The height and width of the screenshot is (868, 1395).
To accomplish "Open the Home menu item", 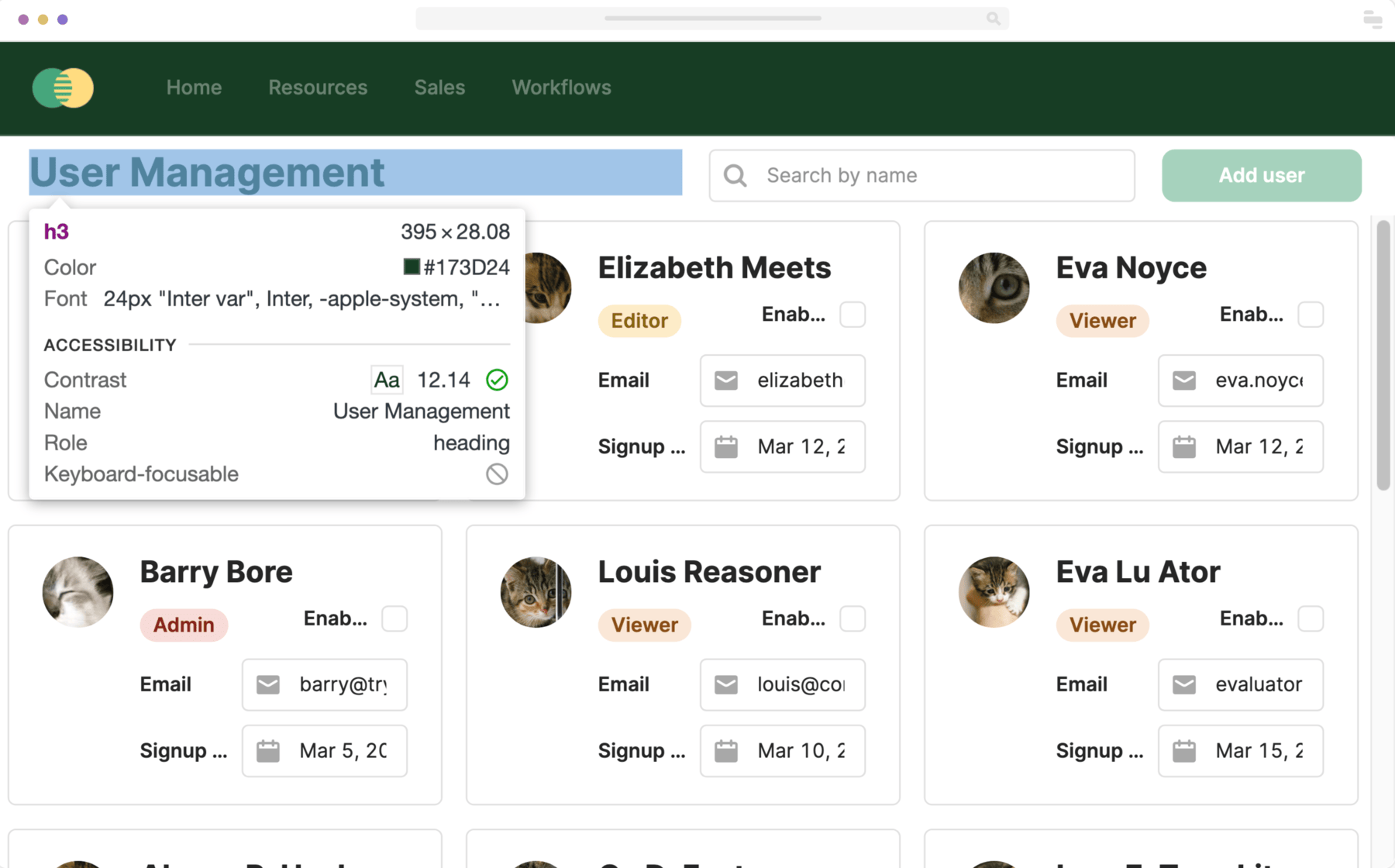I will (194, 88).
